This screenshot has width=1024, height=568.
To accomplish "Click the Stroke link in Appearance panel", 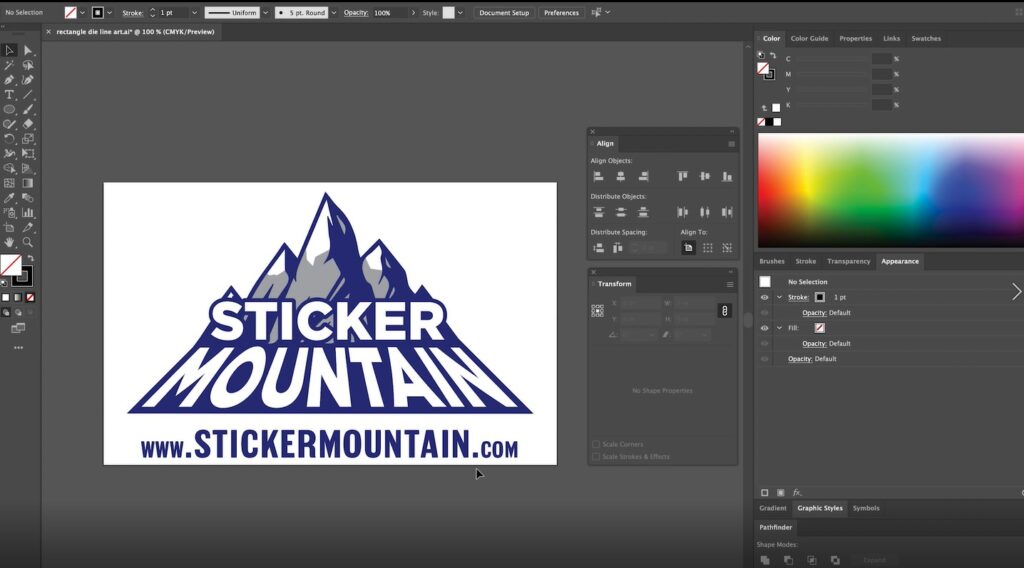I will [797, 297].
